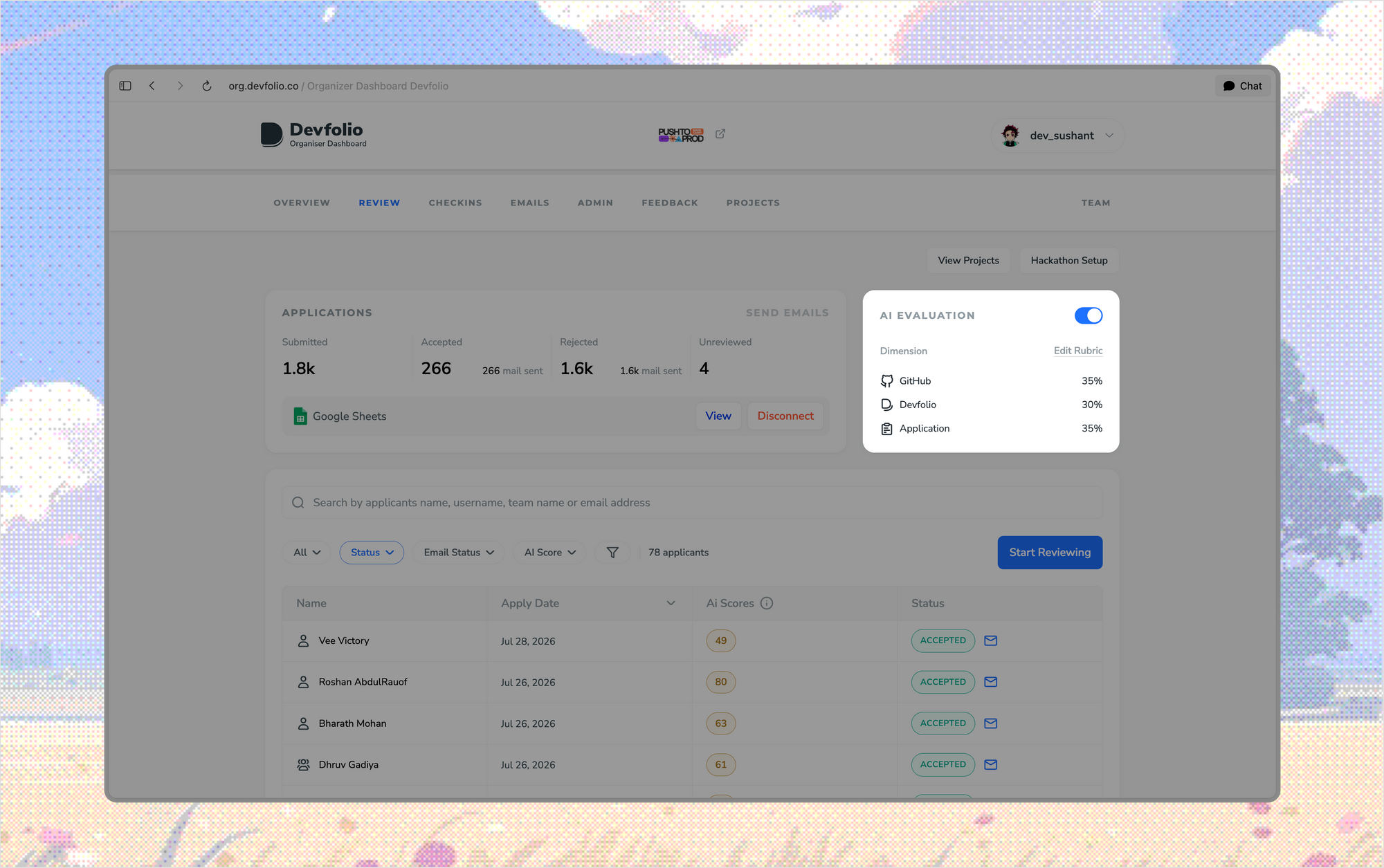Click the Google Sheets icon
This screenshot has height=868, width=1384.
(300, 416)
